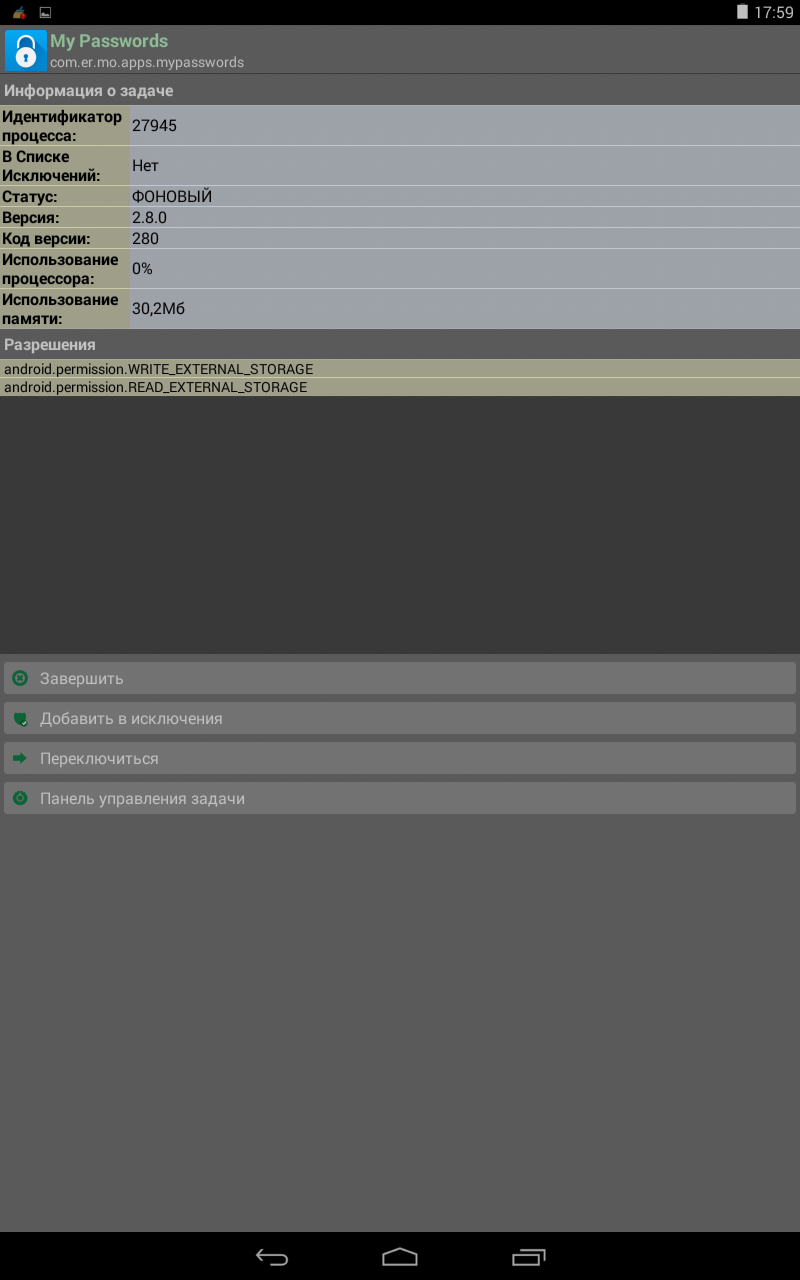This screenshot has width=800, height=1280.
Task: Tap the Панель управления задачи gear icon
Action: pyautogui.click(x=20, y=798)
